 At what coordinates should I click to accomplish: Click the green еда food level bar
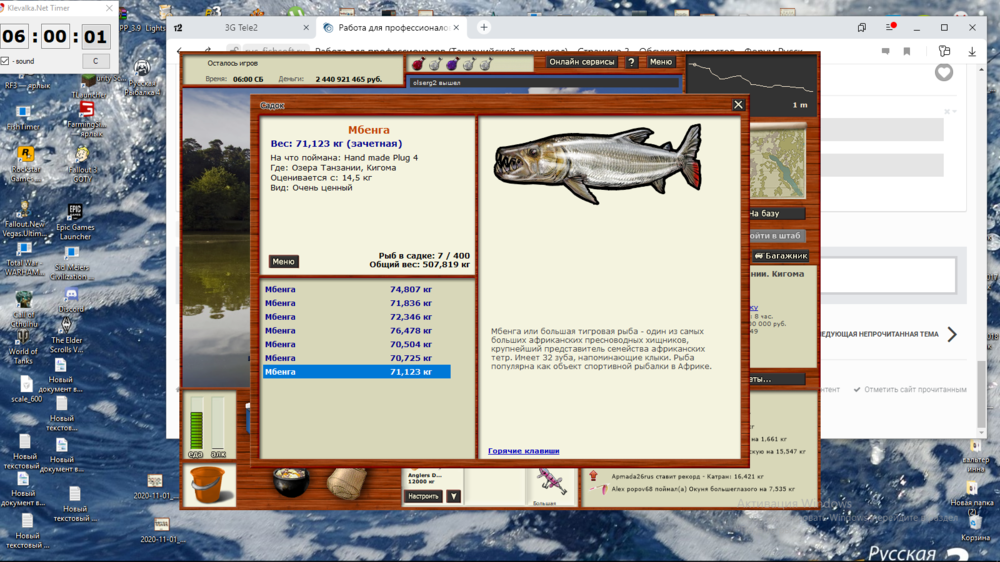[x=196, y=424]
